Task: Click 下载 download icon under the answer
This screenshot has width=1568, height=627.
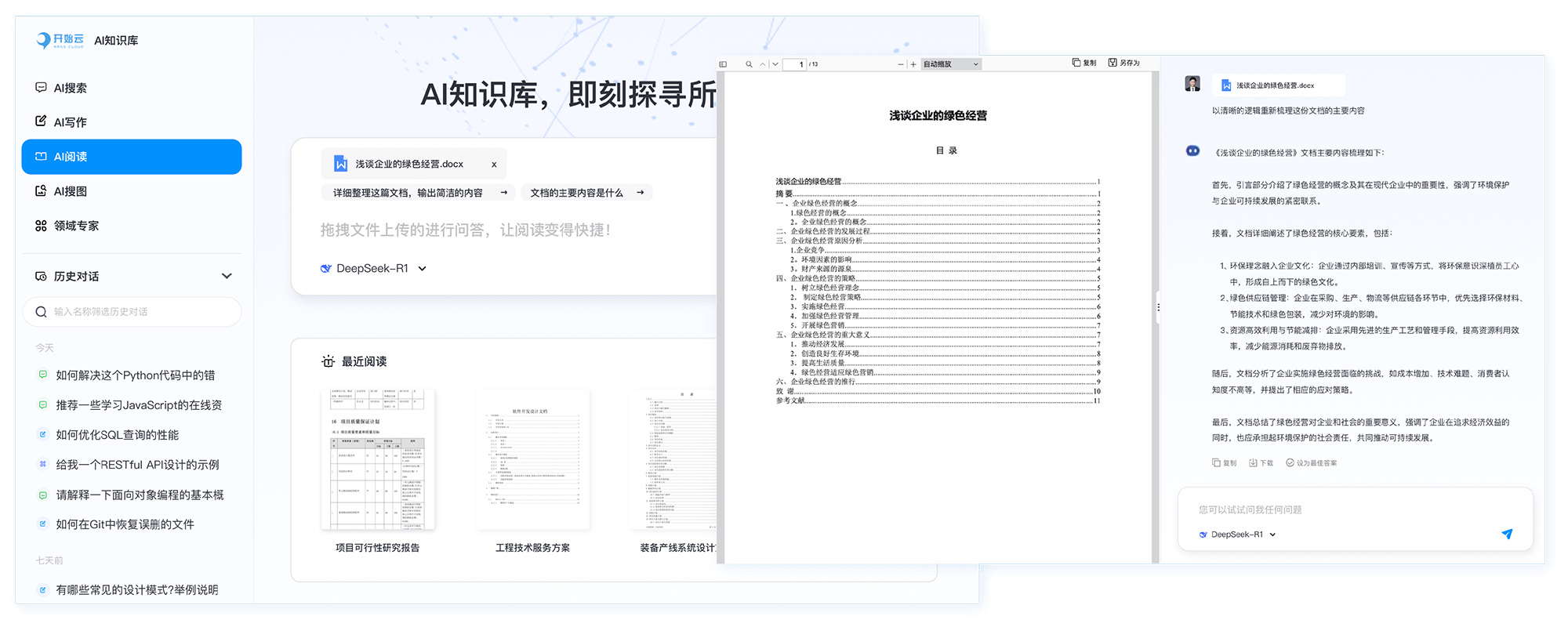Action: (1253, 463)
